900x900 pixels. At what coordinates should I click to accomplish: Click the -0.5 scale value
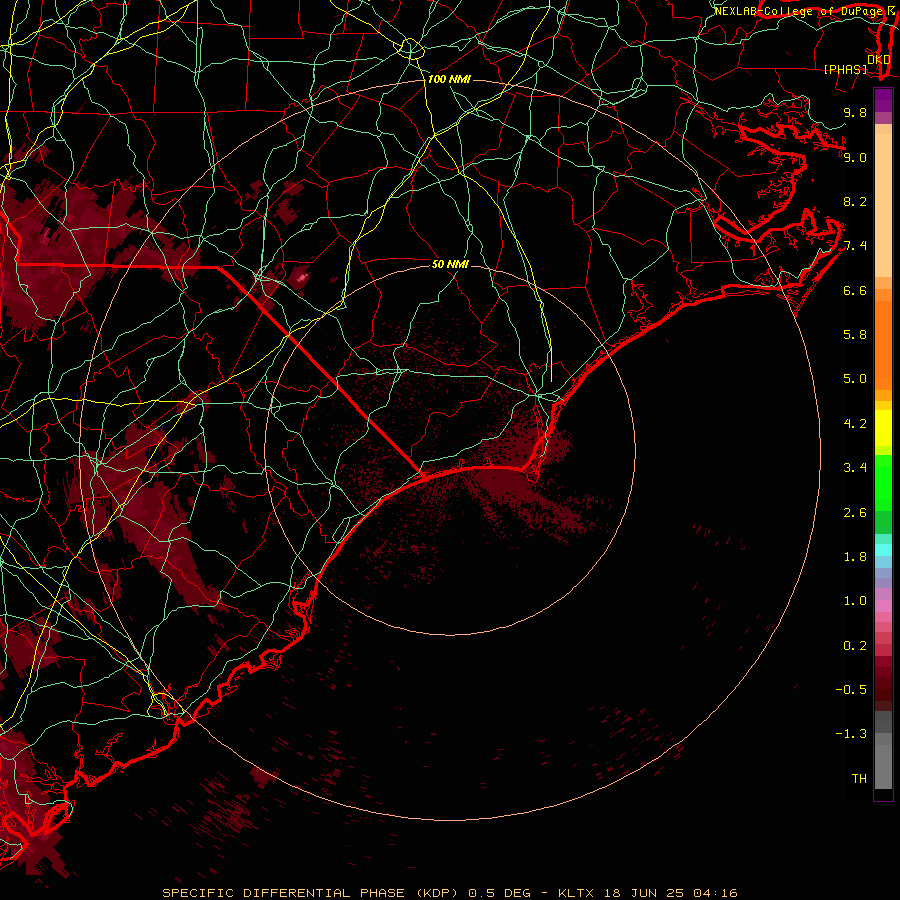click(x=851, y=690)
